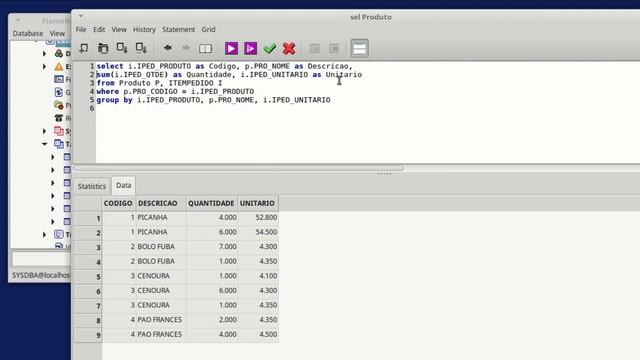Switch to the Statistics tab

click(92, 186)
